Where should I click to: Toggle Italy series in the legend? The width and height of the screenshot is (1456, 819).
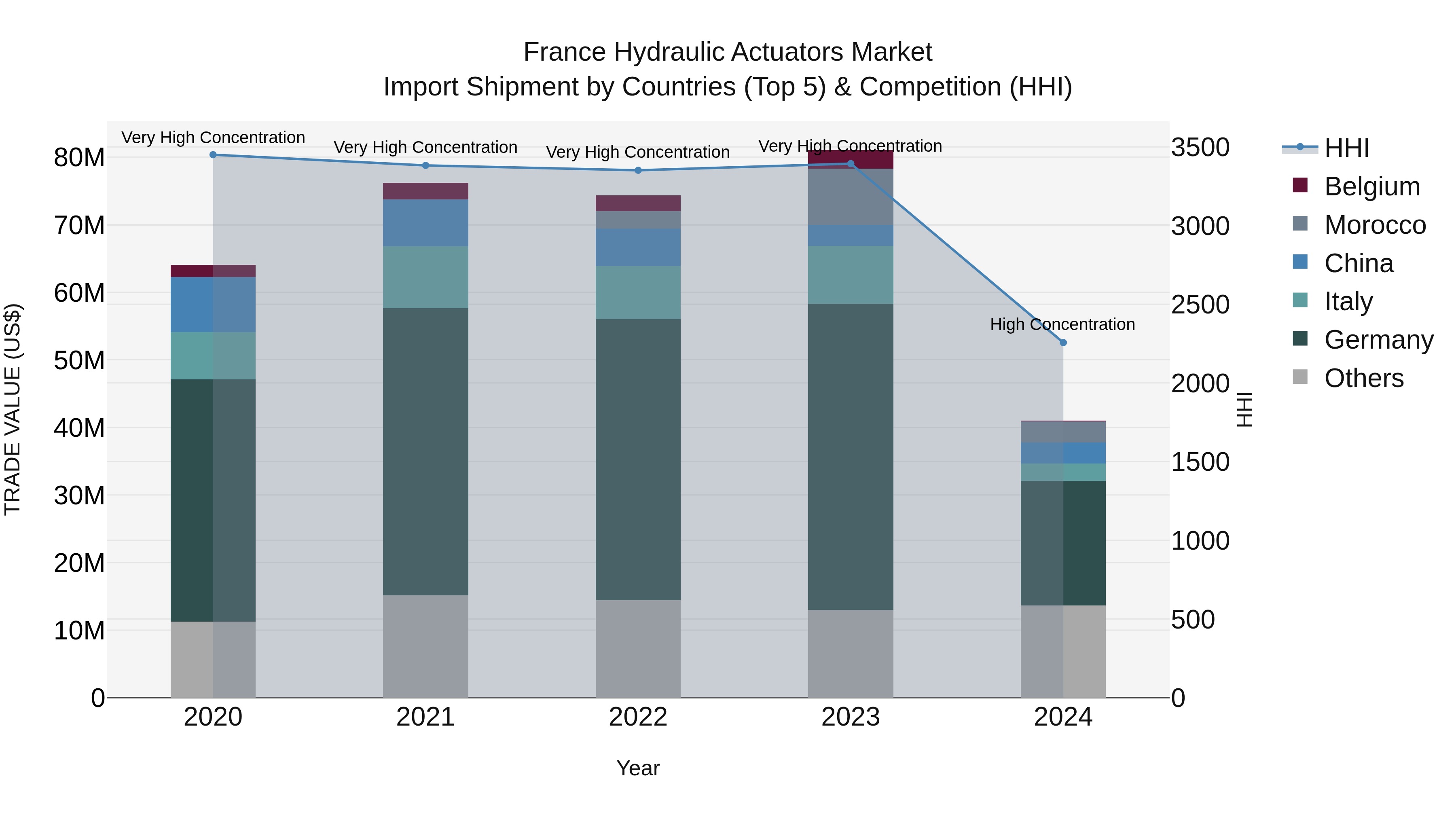[x=1333, y=301]
